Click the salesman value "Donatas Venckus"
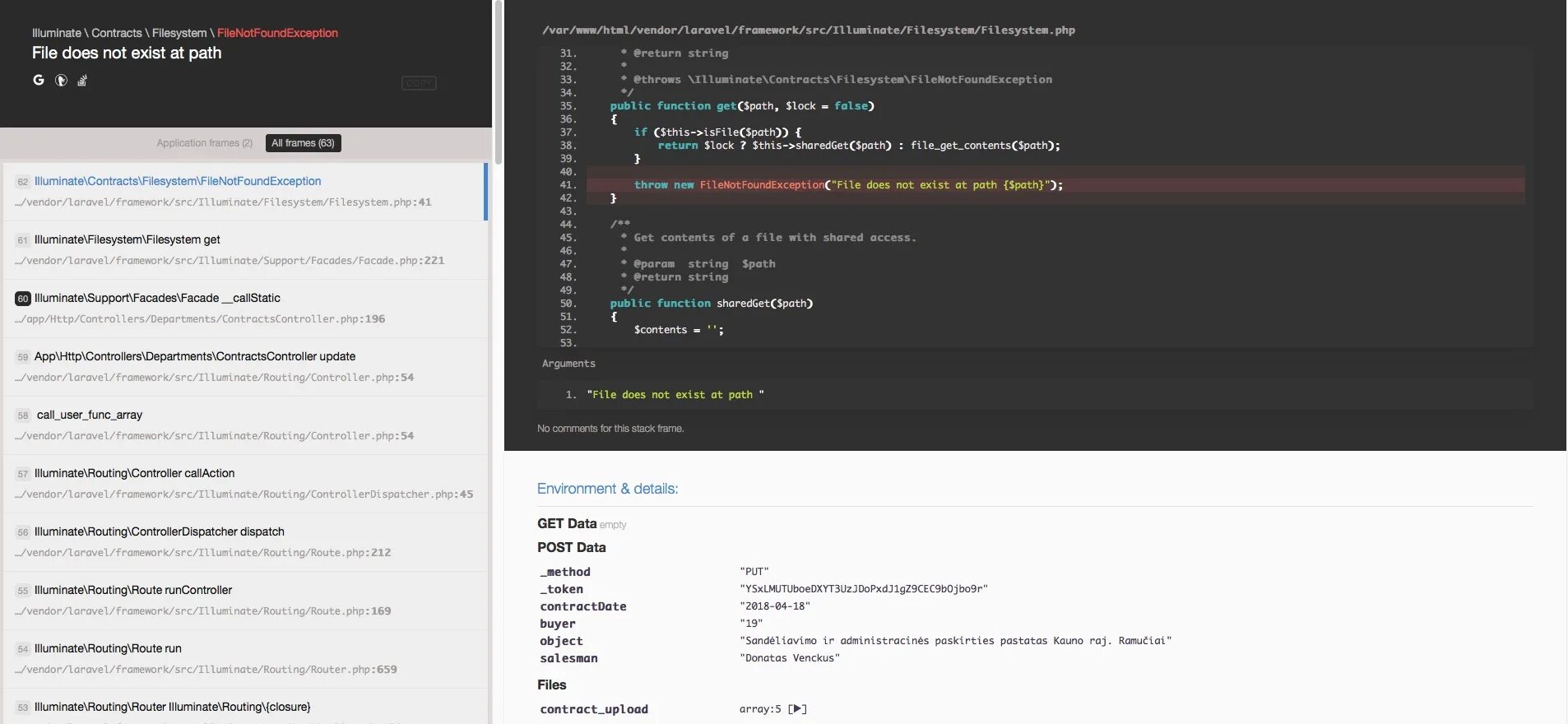The height and width of the screenshot is (724, 1568). [x=790, y=658]
